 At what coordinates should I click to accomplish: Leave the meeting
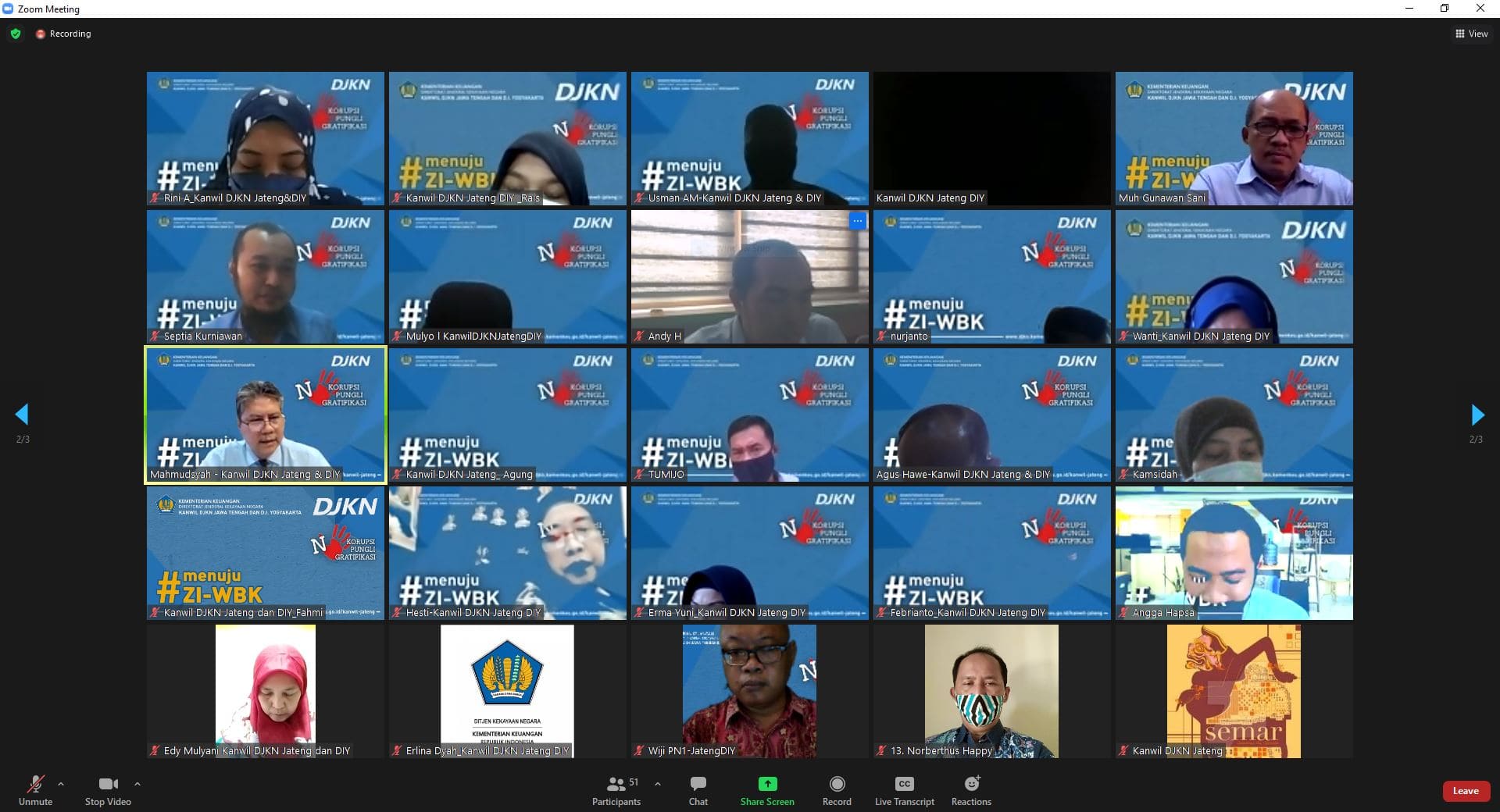pos(1465,791)
